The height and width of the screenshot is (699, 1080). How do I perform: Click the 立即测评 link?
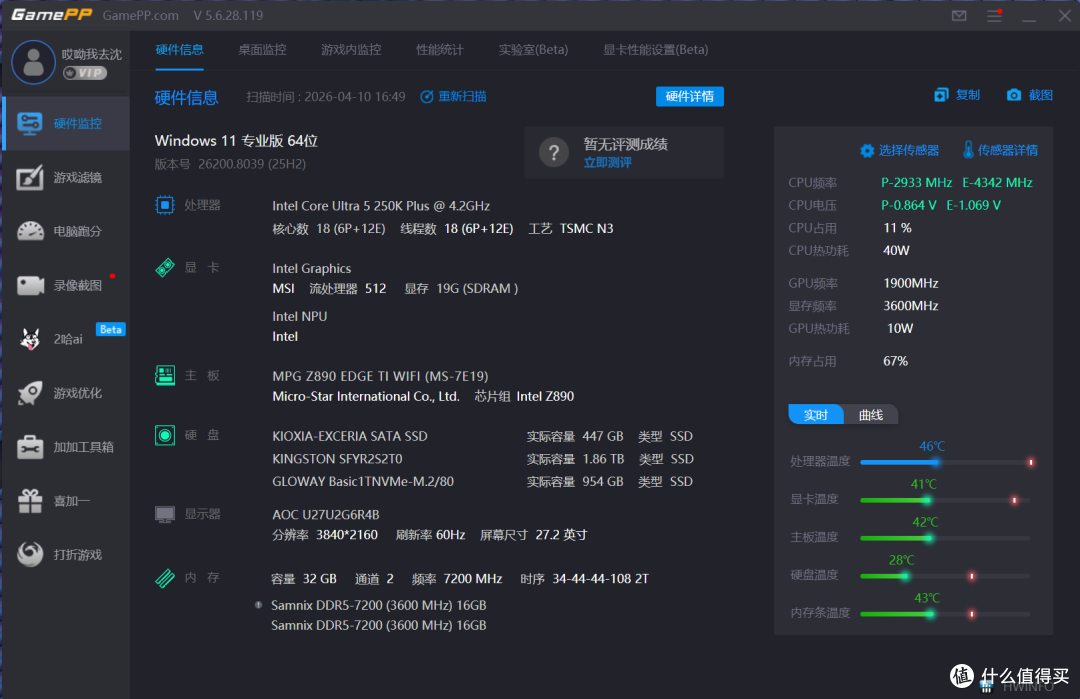608,163
